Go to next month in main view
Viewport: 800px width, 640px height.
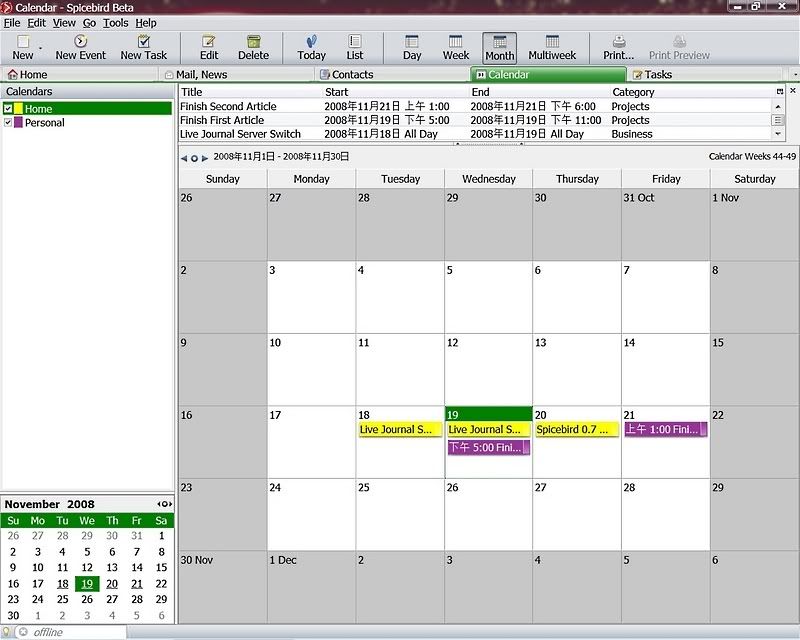[205, 158]
